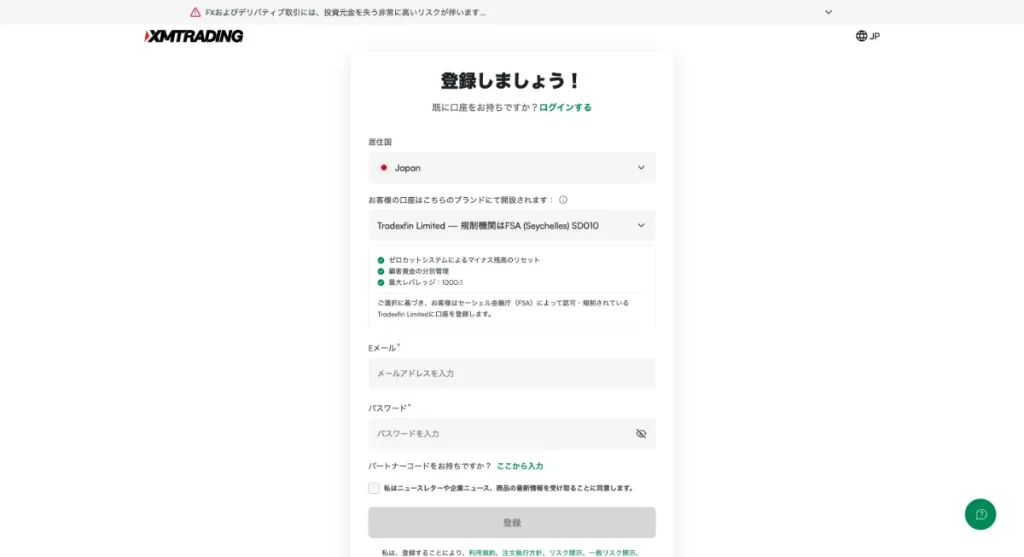This screenshot has width=1024, height=557.
Task: Open the green chat support button
Action: pyautogui.click(x=980, y=515)
